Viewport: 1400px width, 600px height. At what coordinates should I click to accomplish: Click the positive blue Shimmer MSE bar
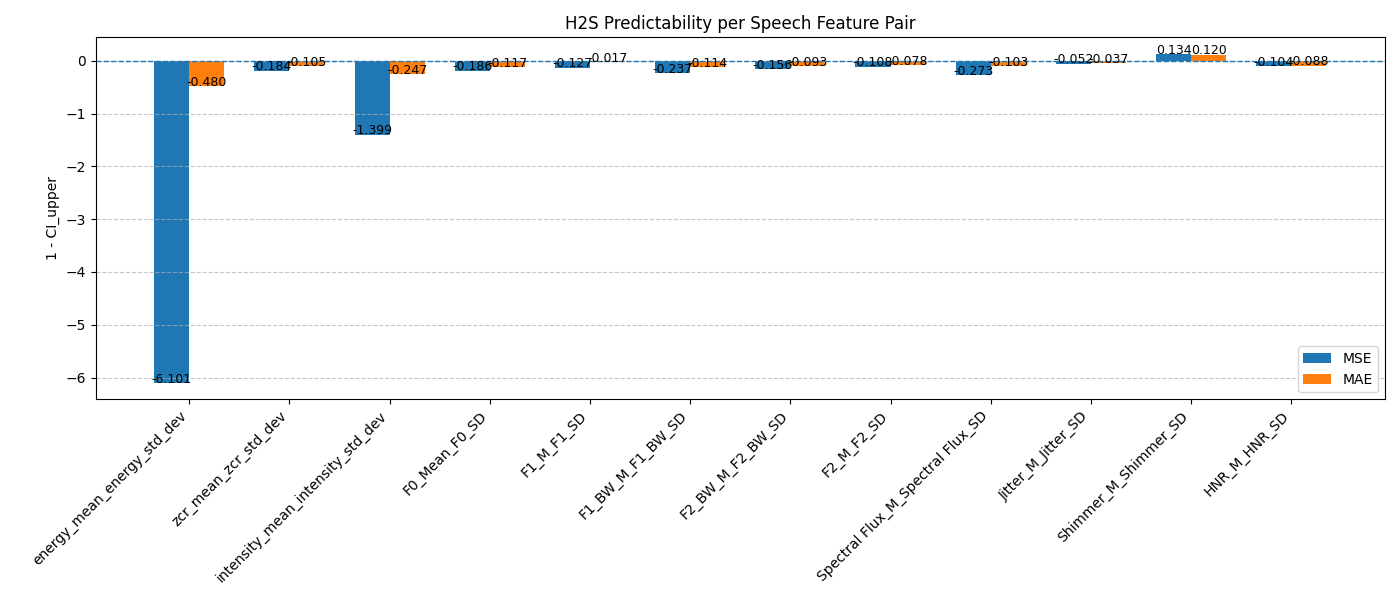click(x=1173, y=57)
